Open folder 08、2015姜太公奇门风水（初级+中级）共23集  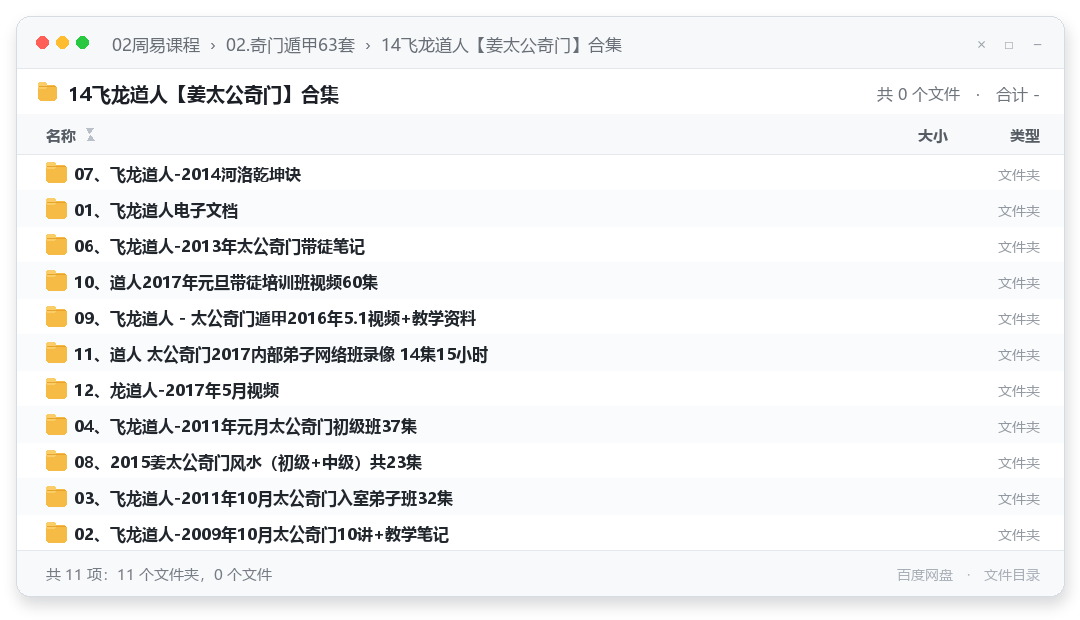coord(248,462)
